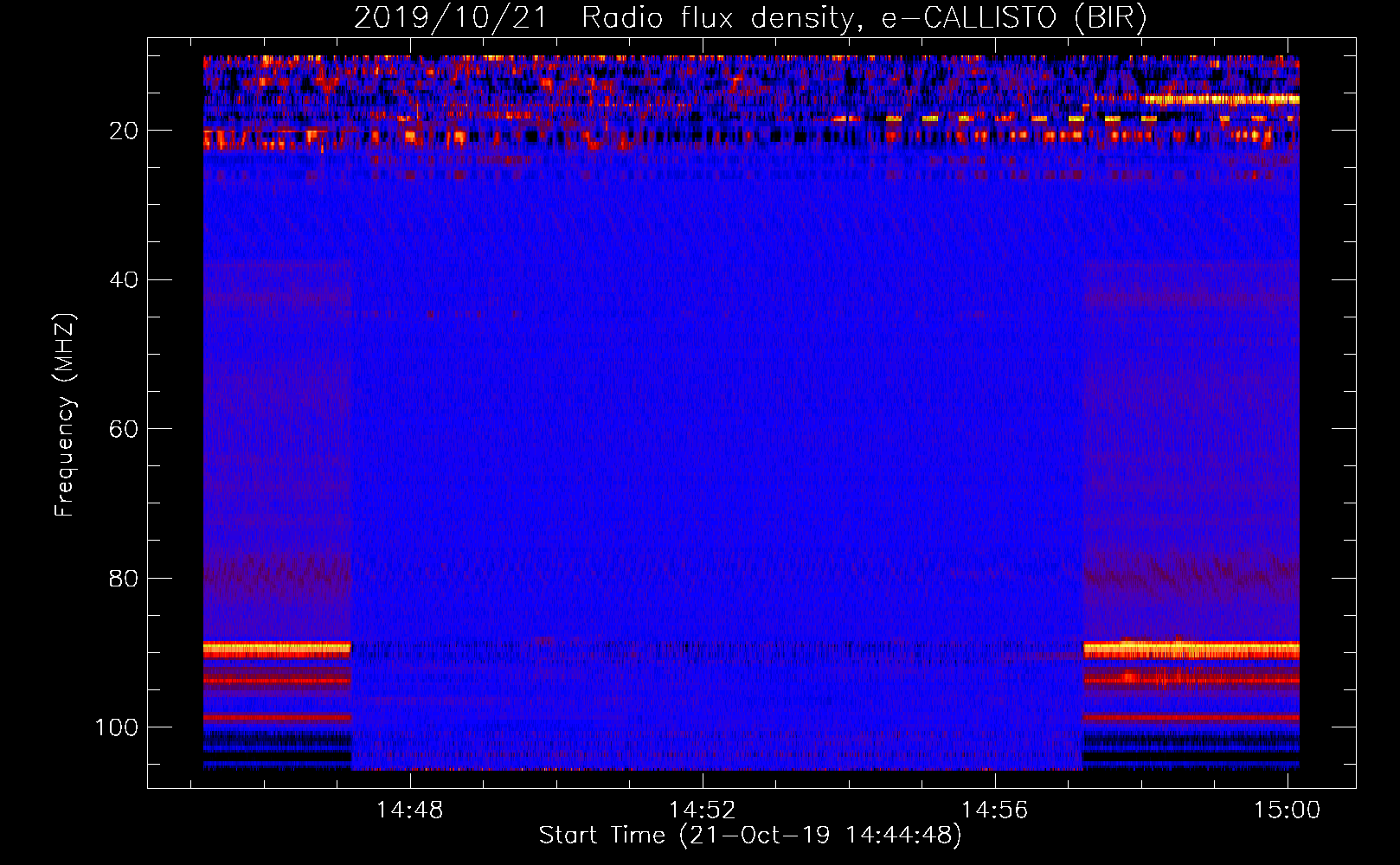Click the "20" frequency tick label
Image resolution: width=1400 pixels, height=865 pixels.
pos(125,131)
